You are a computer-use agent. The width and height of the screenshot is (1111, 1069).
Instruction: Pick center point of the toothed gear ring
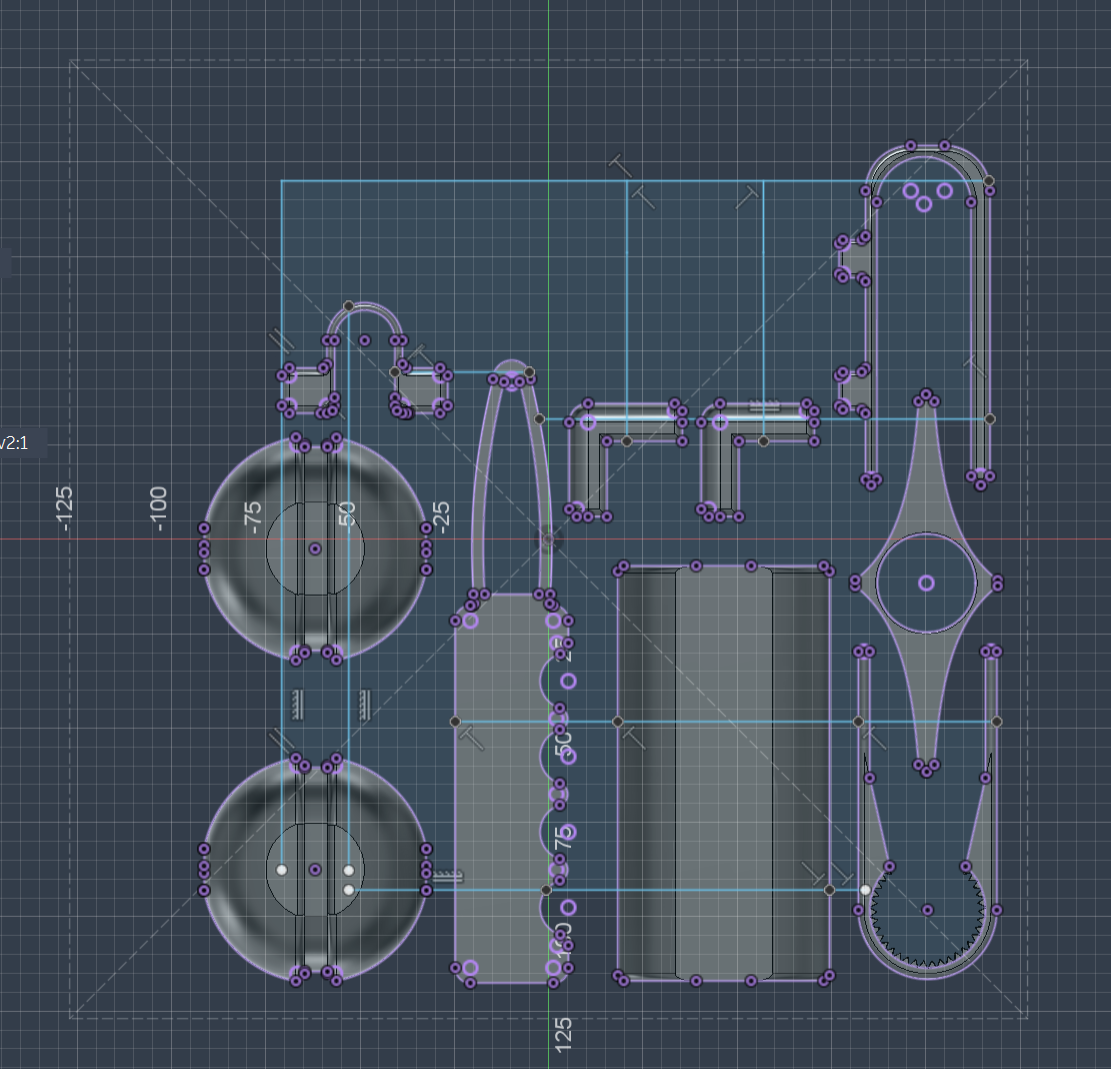click(x=927, y=910)
